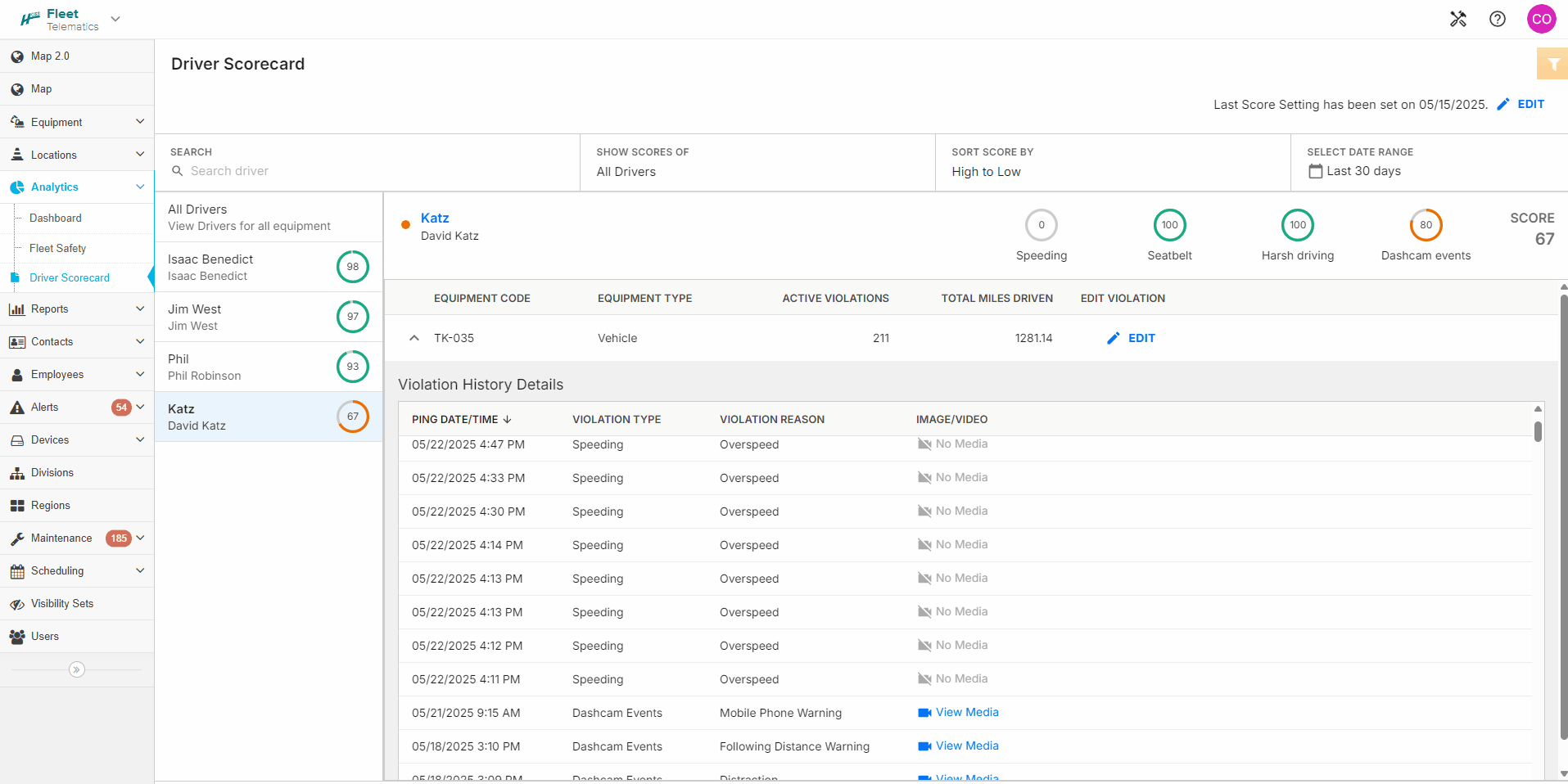
Task: Open the yellow filter funnel button
Action: click(x=1553, y=64)
